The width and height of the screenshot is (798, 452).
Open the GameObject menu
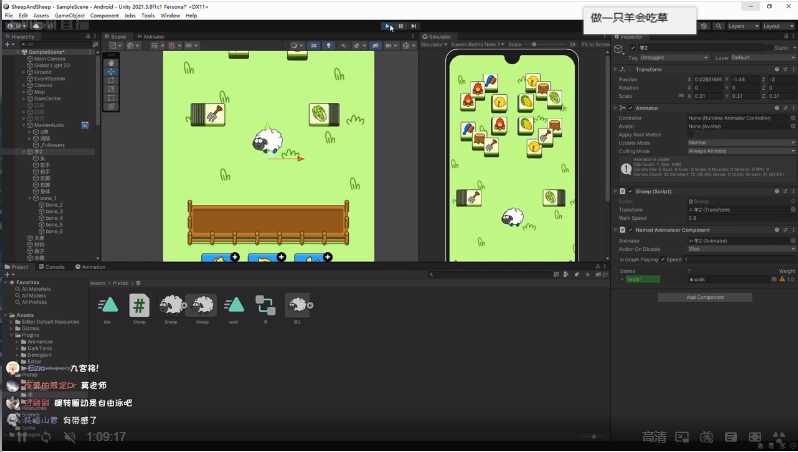pos(69,16)
